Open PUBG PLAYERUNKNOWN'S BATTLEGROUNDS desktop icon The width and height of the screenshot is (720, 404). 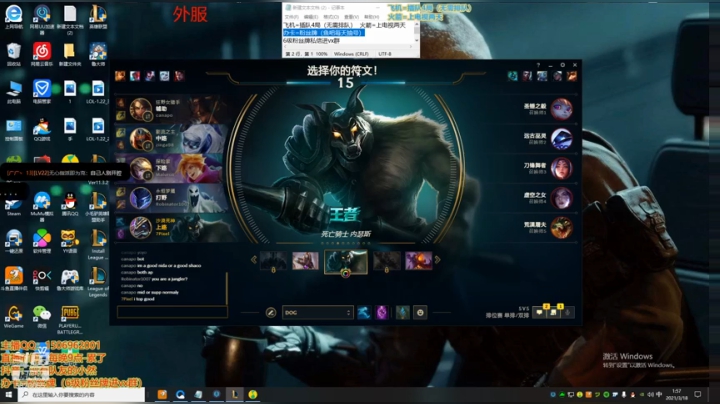pos(70,320)
